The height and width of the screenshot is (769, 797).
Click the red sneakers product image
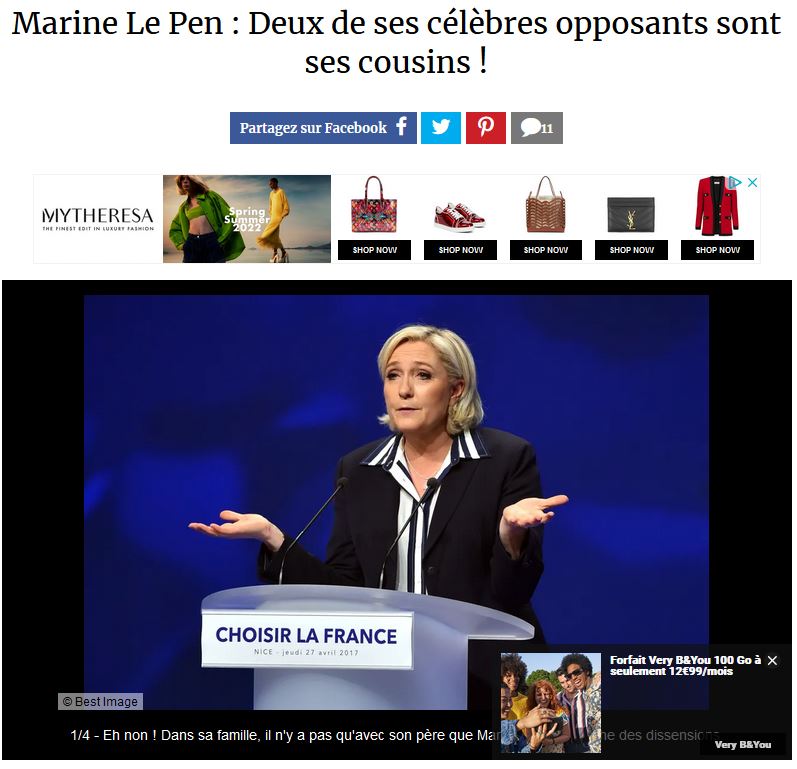(460, 217)
